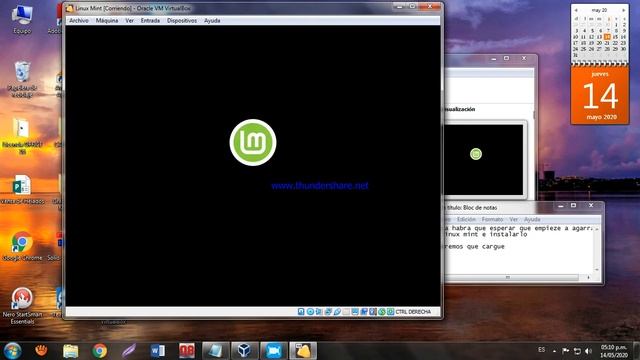Screen dimensions: 640x360
Task: Open the Máquina menu in VirtualBox
Action: tap(107, 20)
